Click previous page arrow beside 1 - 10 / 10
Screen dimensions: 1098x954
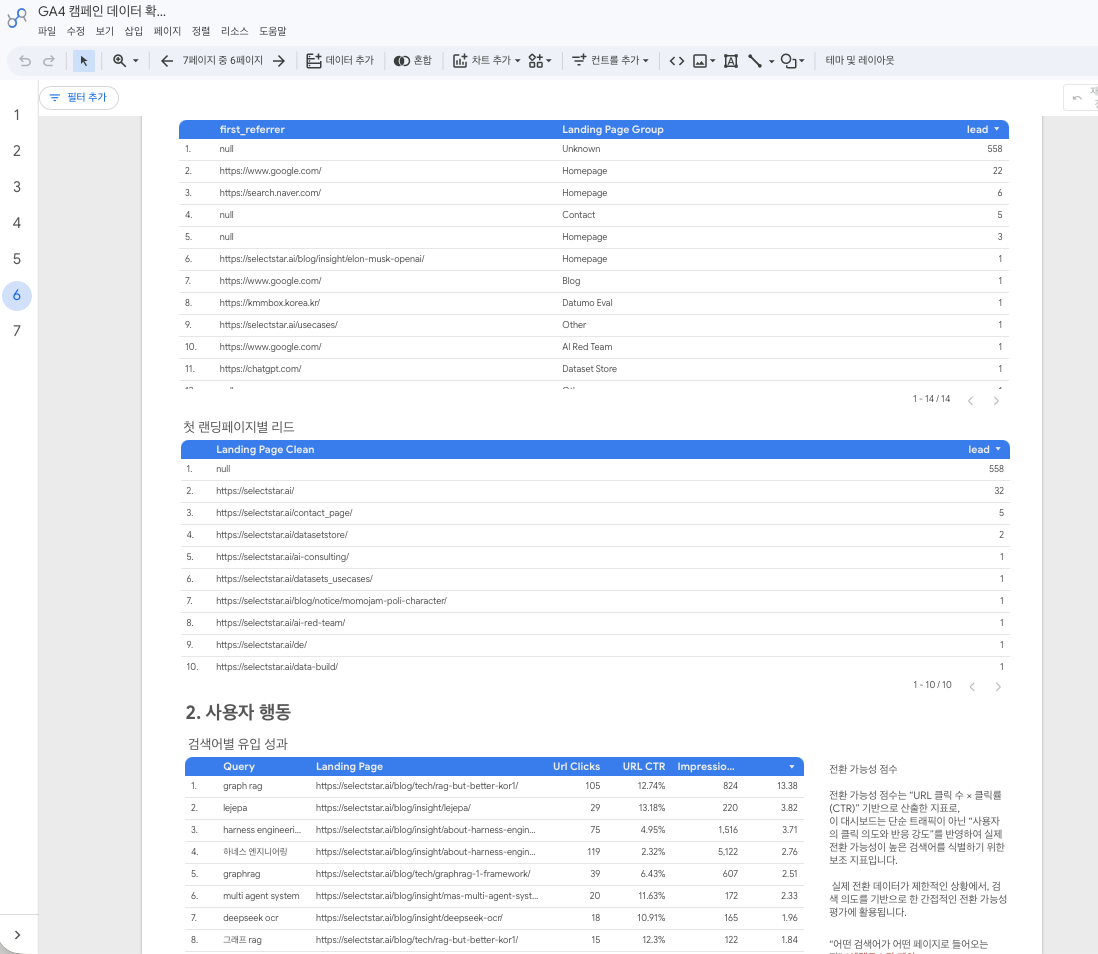pos(972,686)
